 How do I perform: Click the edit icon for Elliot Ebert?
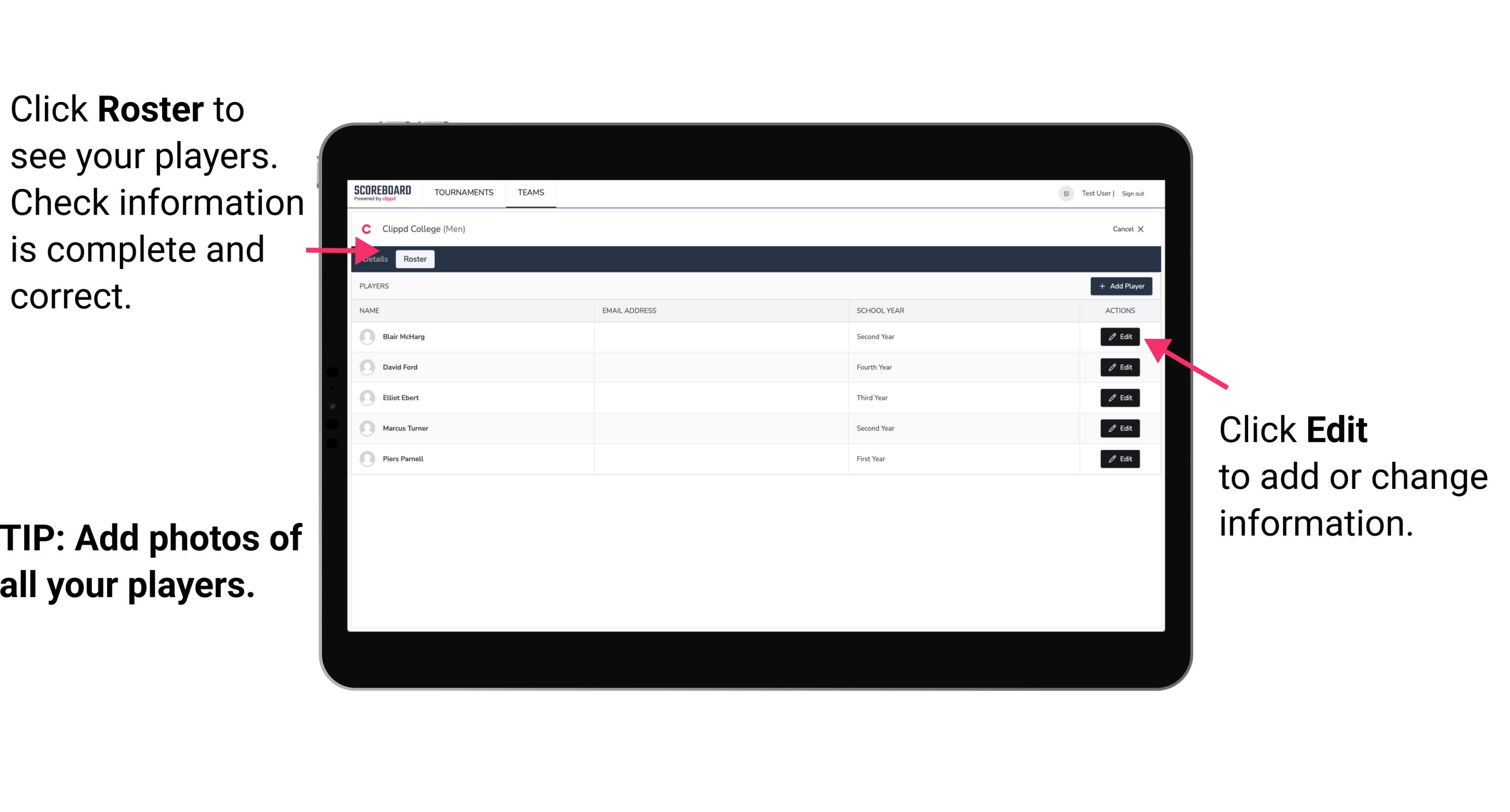tap(1119, 397)
